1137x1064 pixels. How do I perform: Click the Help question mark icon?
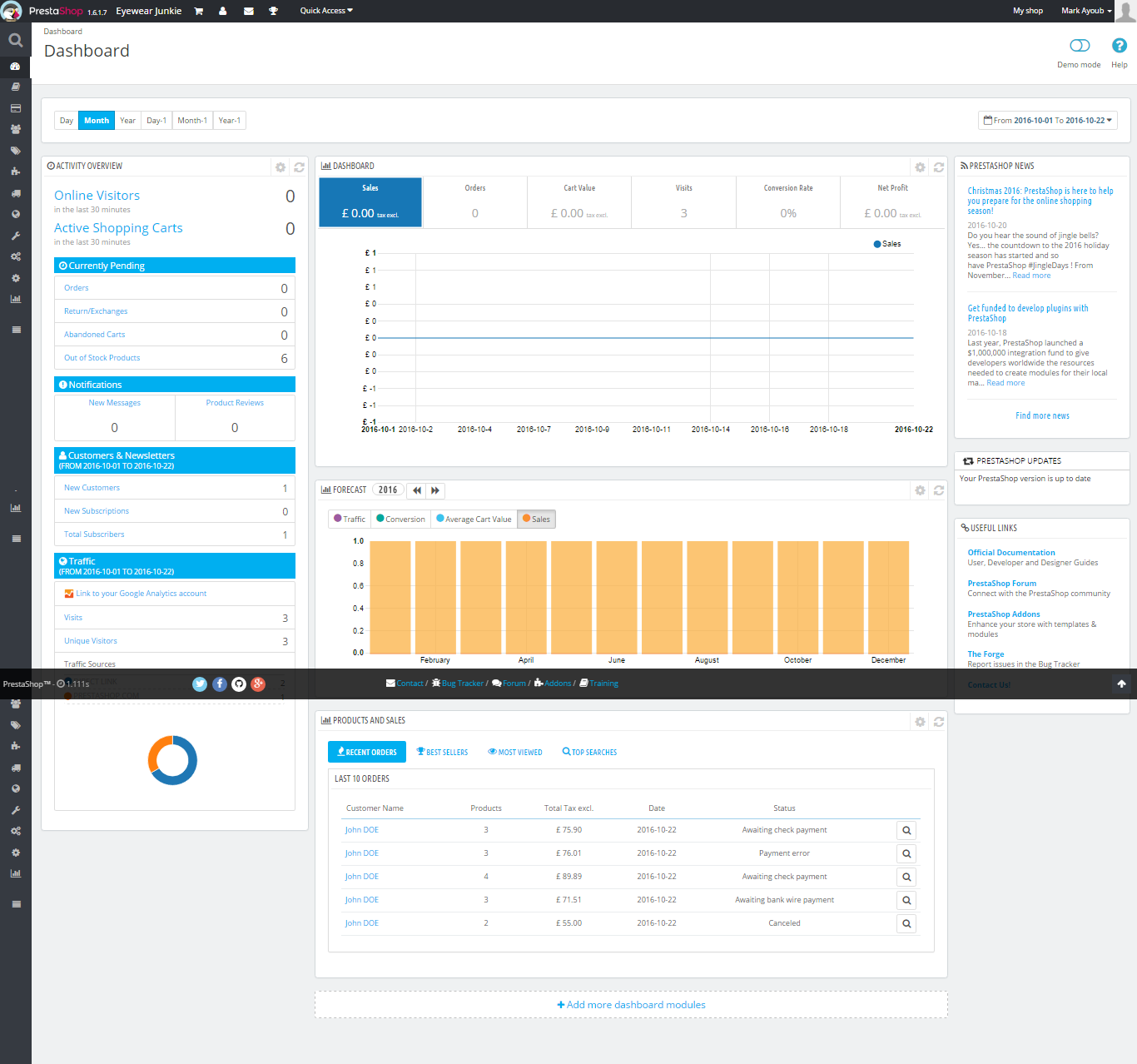(1120, 46)
